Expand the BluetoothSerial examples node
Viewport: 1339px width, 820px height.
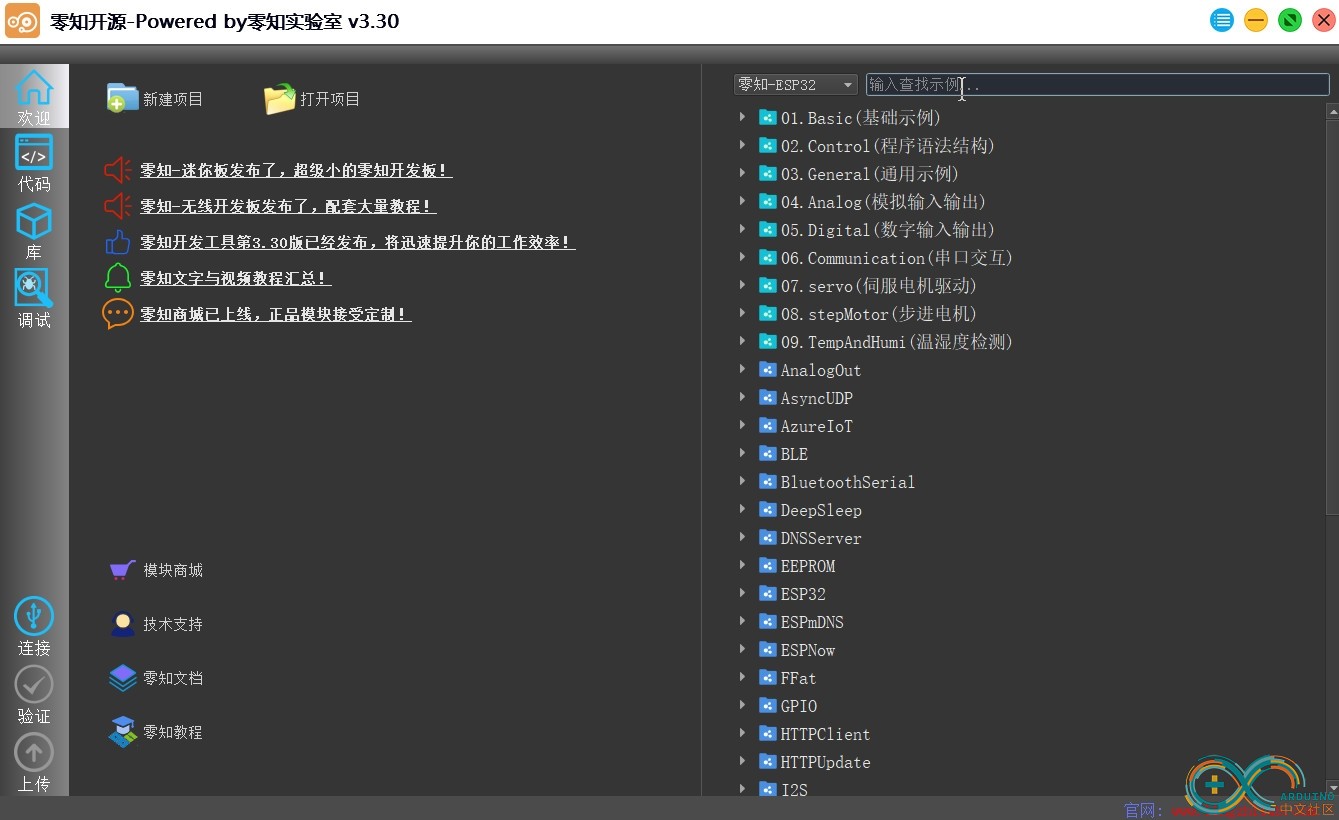point(742,481)
